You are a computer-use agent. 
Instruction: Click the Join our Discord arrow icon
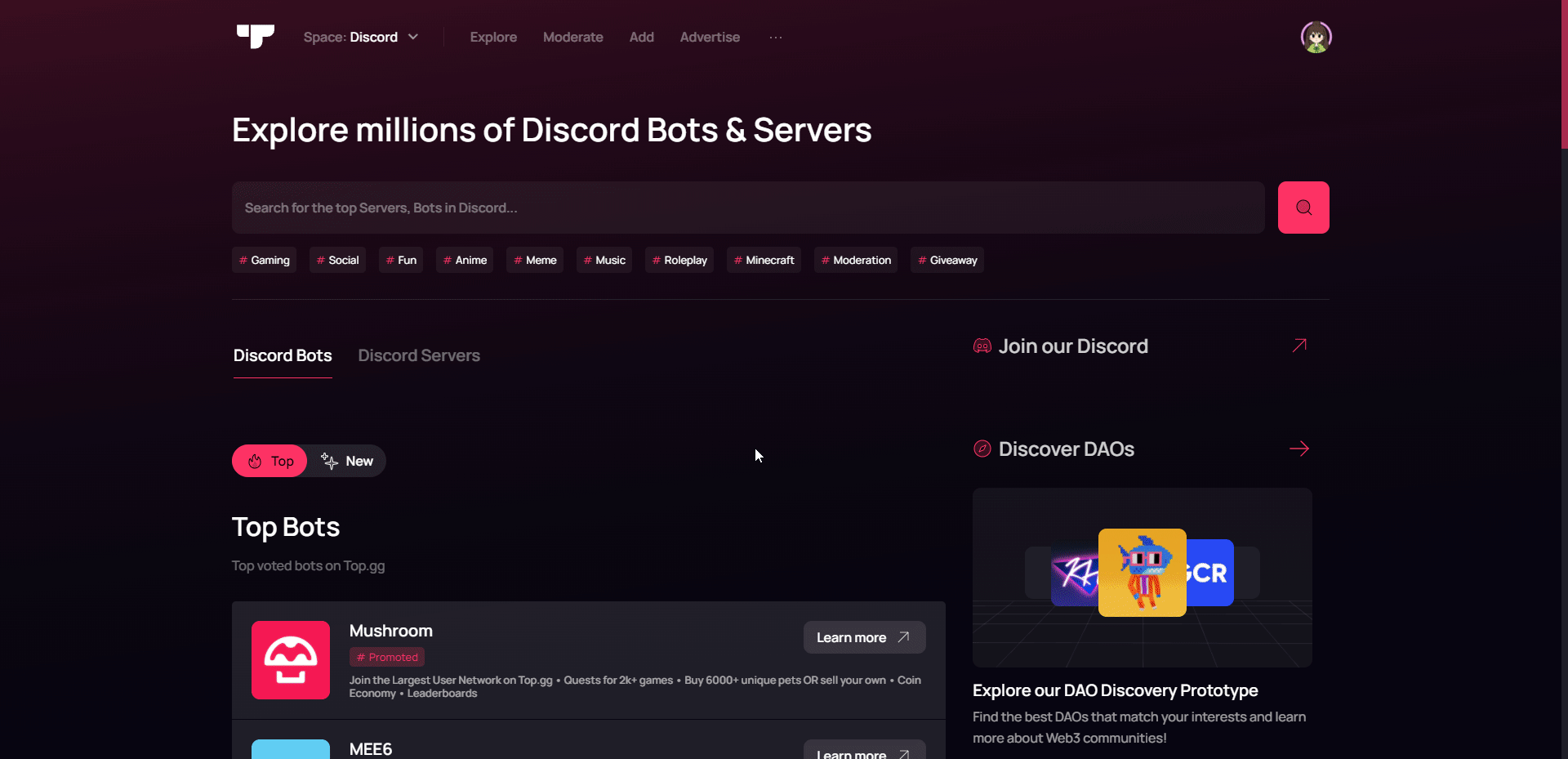(1298, 346)
